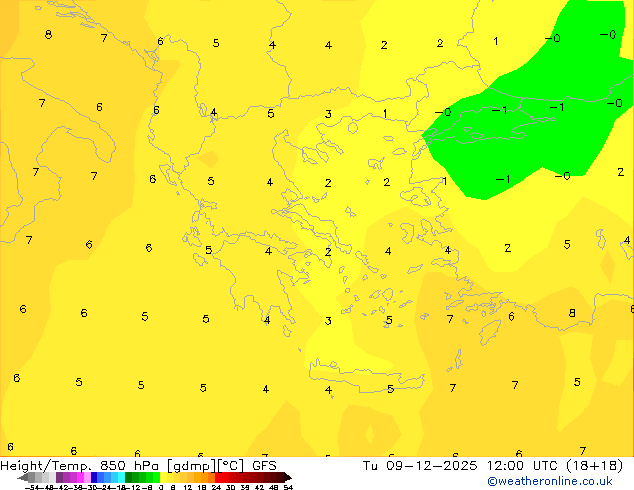Pick the dark green swatch at legend value -12
634x490 pixels.
128,478
